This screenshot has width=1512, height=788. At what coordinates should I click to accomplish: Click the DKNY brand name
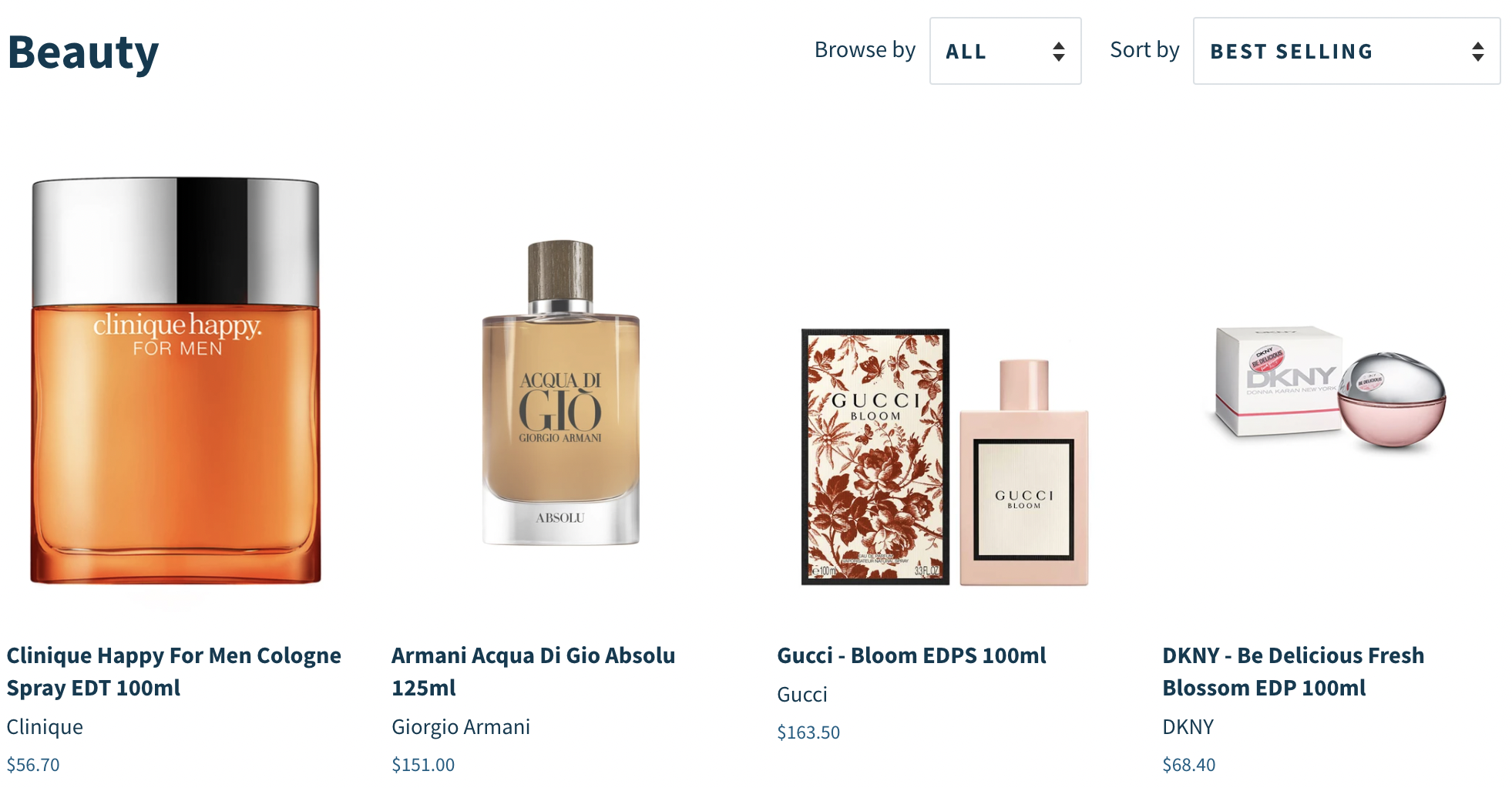[1188, 727]
